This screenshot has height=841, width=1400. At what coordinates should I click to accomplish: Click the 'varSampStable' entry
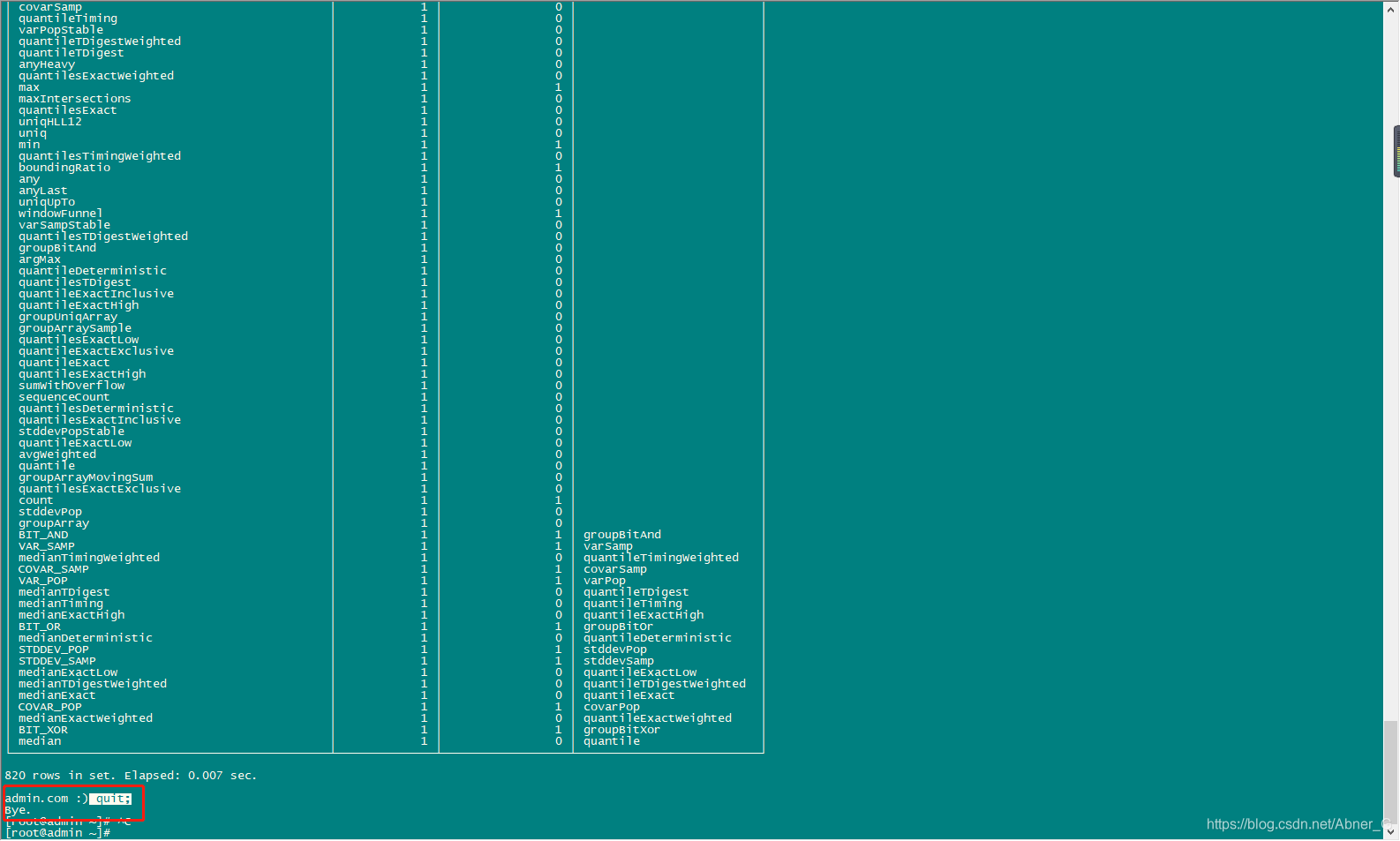(x=64, y=225)
